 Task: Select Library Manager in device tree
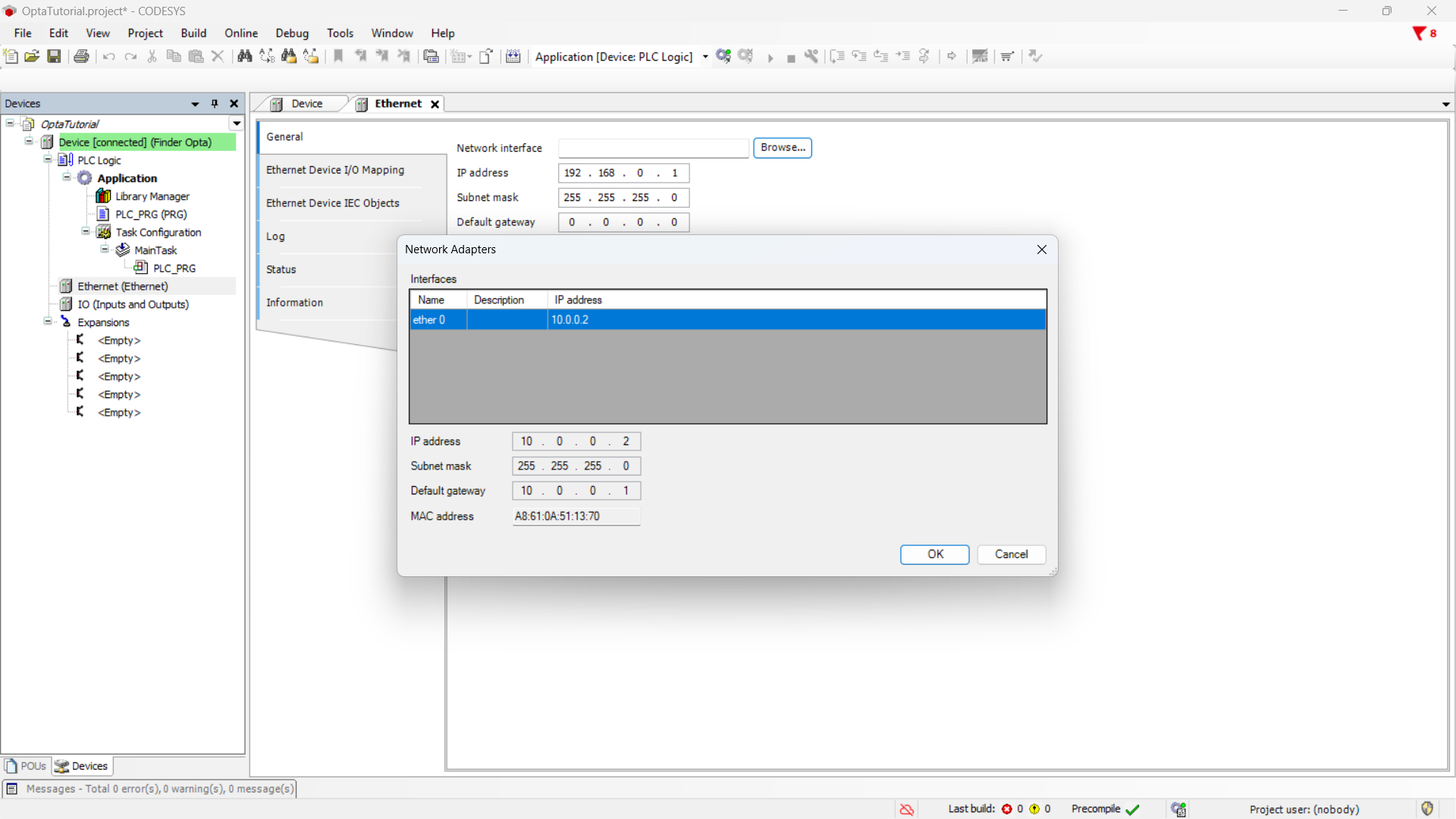152,196
